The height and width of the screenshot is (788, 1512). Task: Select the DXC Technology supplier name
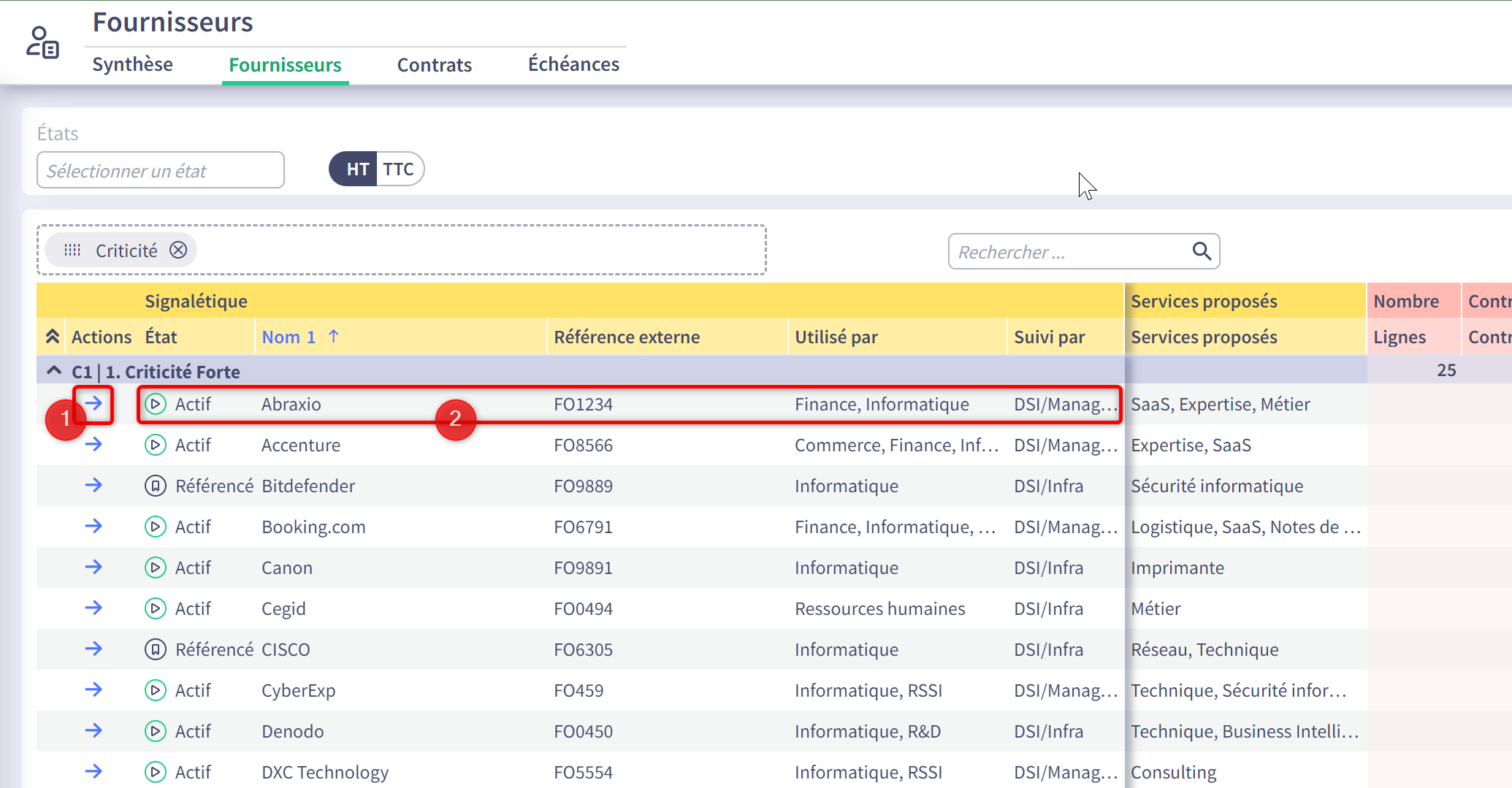tap(325, 773)
